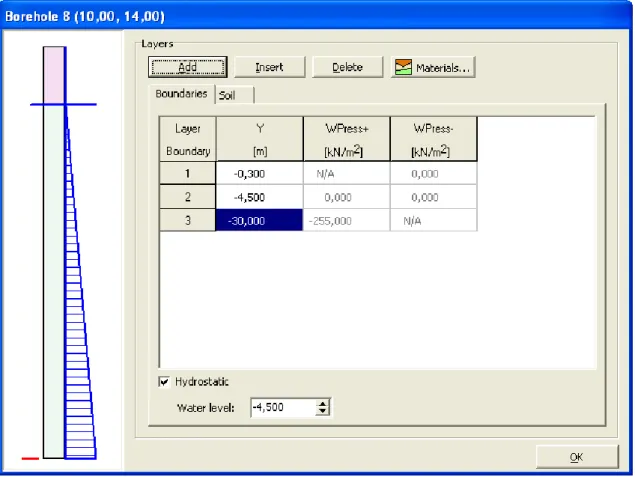The width and height of the screenshot is (635, 477).
Task: Toggle the Hydrostatic checkbox
Action: click(x=164, y=381)
